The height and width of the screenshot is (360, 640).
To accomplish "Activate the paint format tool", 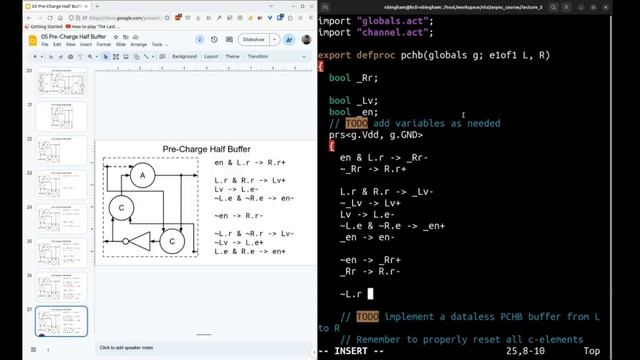I will pyautogui.click(x=80, y=57).
